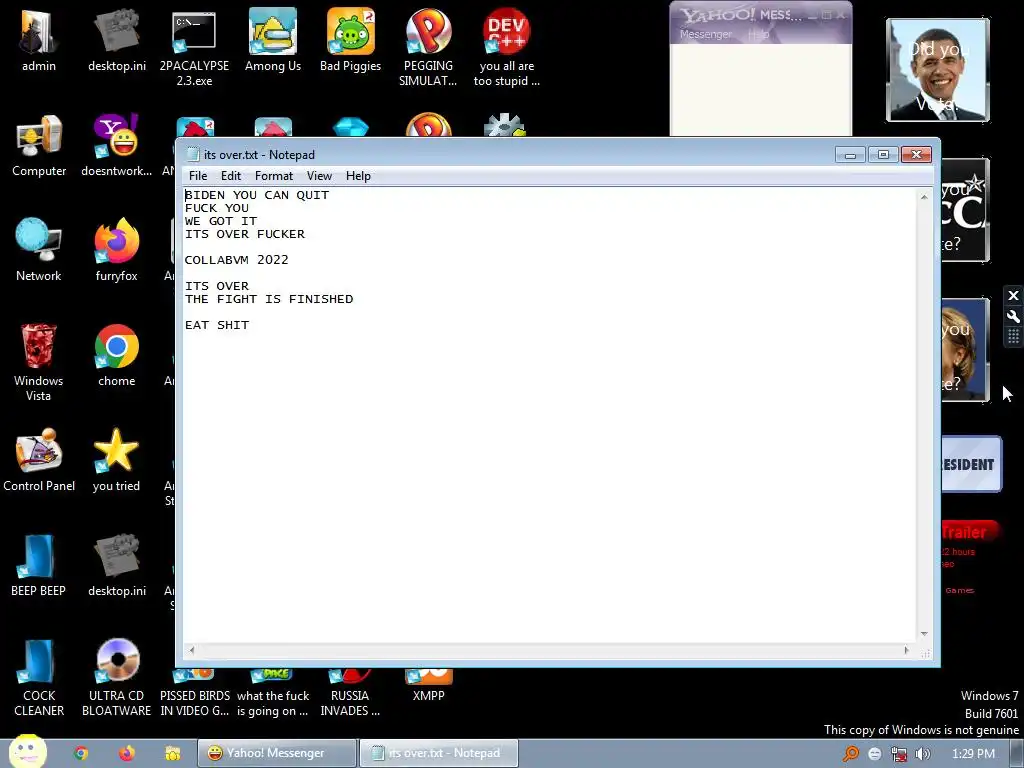Click the Chrome pinned taskbar icon
This screenshot has width=1024, height=768.
tap(81, 754)
